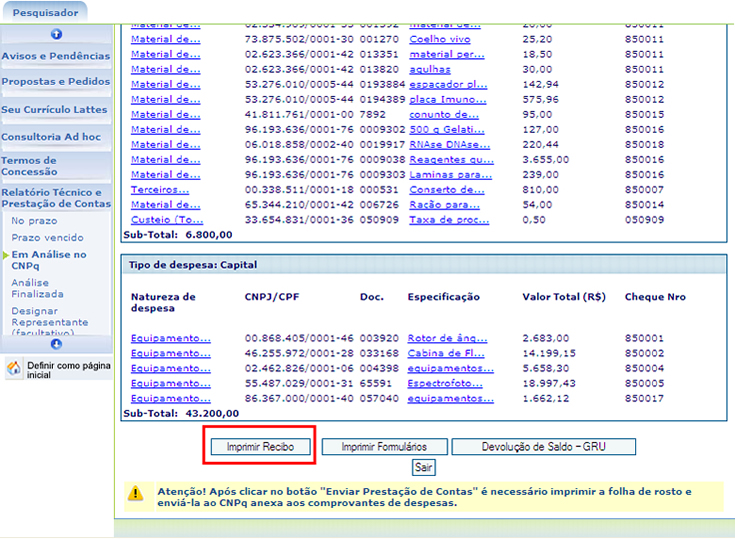735x539 pixels.
Task: Open 'Conserto de...' specification link
Action: 447,189
